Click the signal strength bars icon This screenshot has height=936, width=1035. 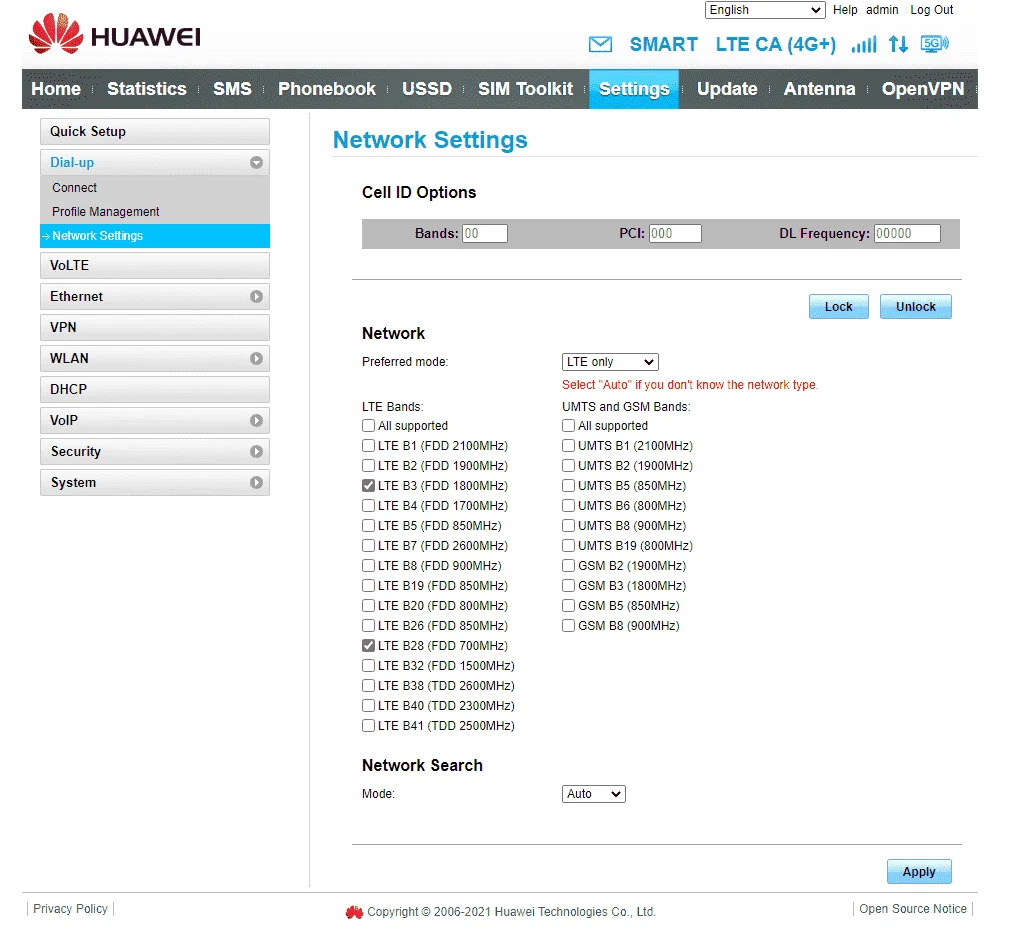pos(864,44)
